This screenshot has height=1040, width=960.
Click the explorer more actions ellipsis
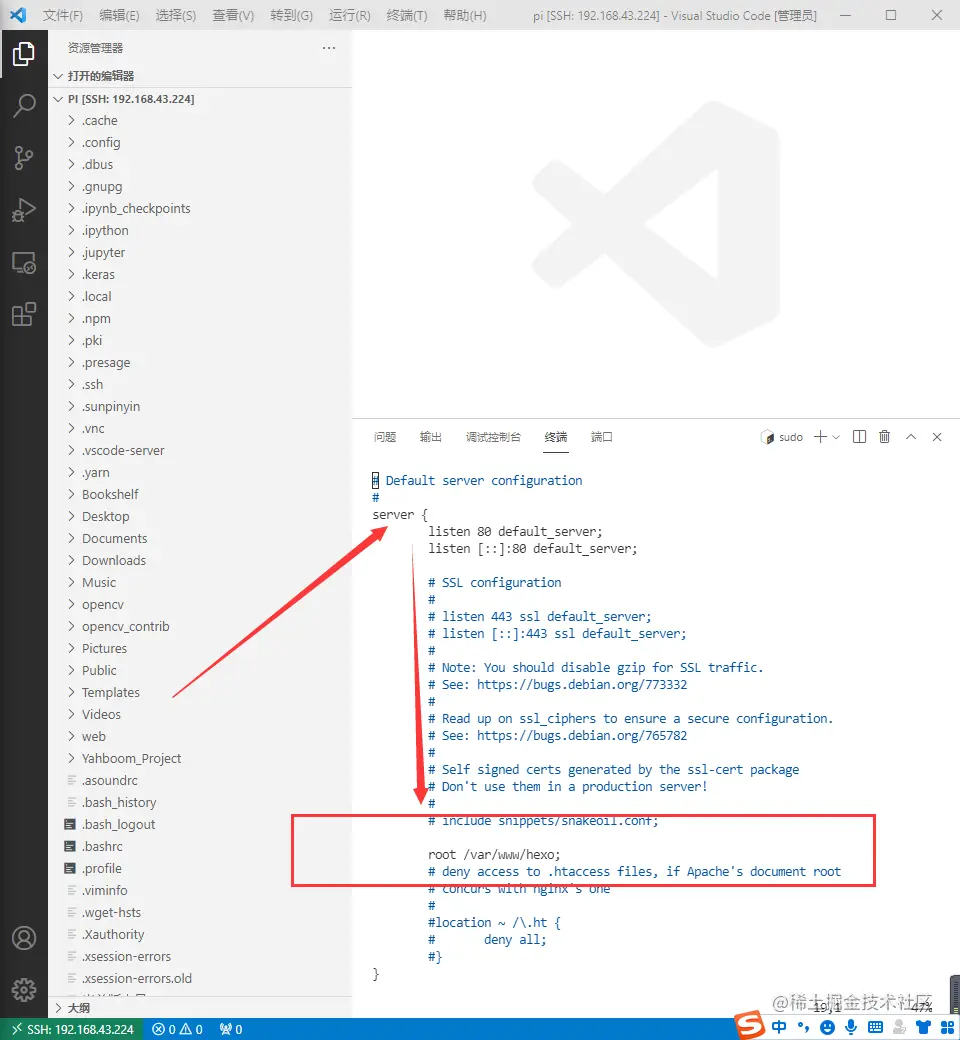(x=328, y=48)
